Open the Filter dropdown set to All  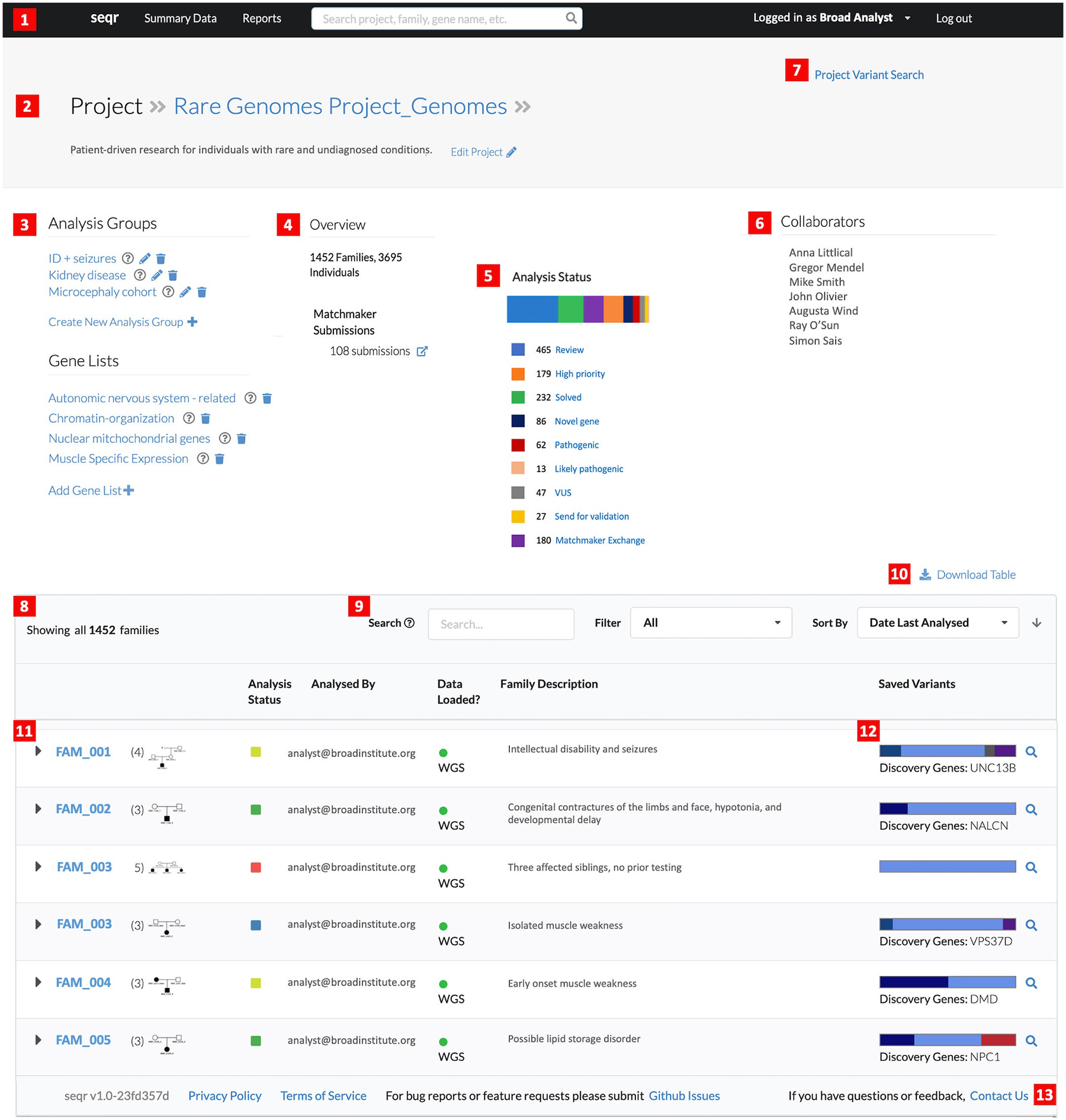(711, 622)
